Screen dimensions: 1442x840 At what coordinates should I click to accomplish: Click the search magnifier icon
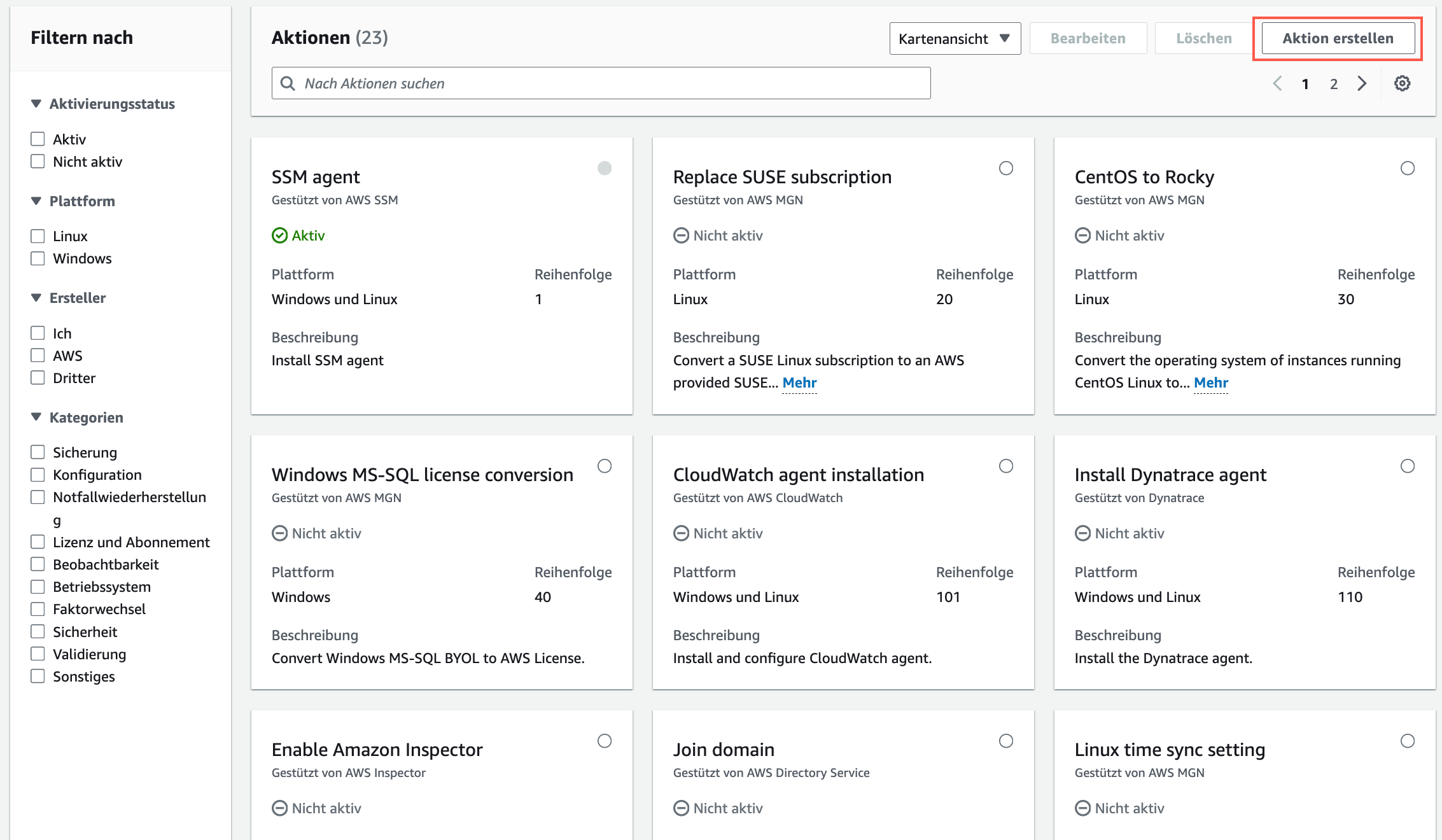coord(288,83)
